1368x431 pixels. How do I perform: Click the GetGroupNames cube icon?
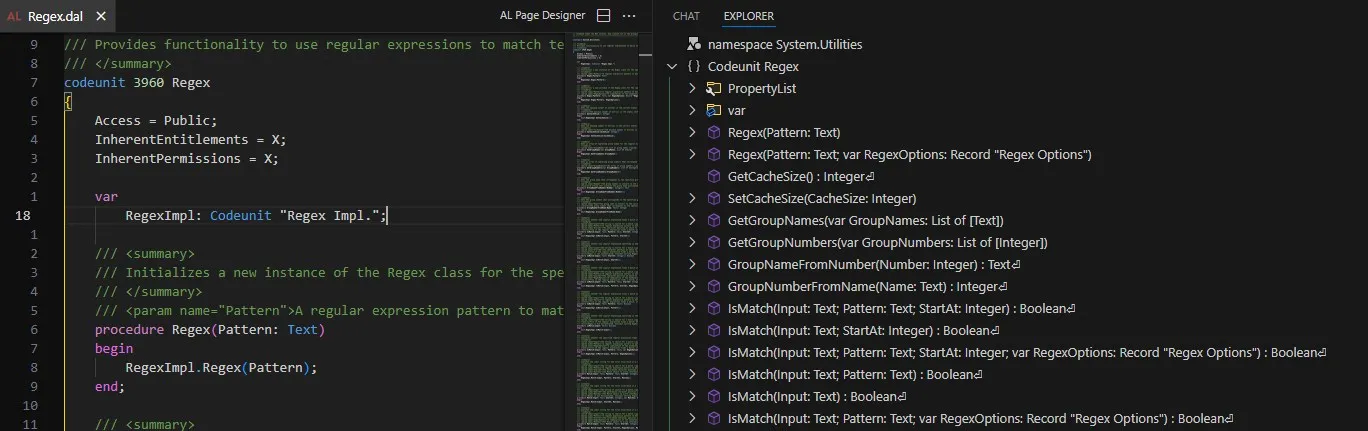(x=713, y=220)
